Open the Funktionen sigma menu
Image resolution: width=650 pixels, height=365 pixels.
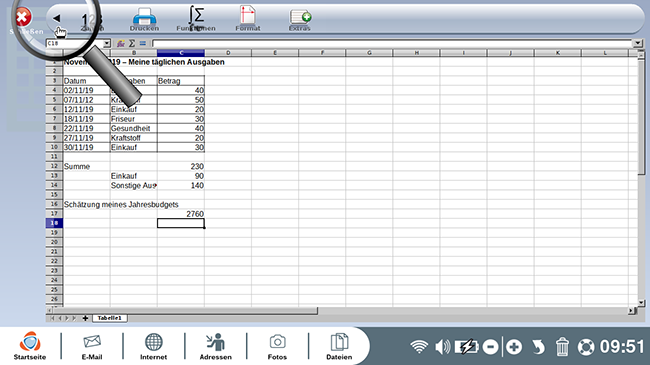click(196, 19)
